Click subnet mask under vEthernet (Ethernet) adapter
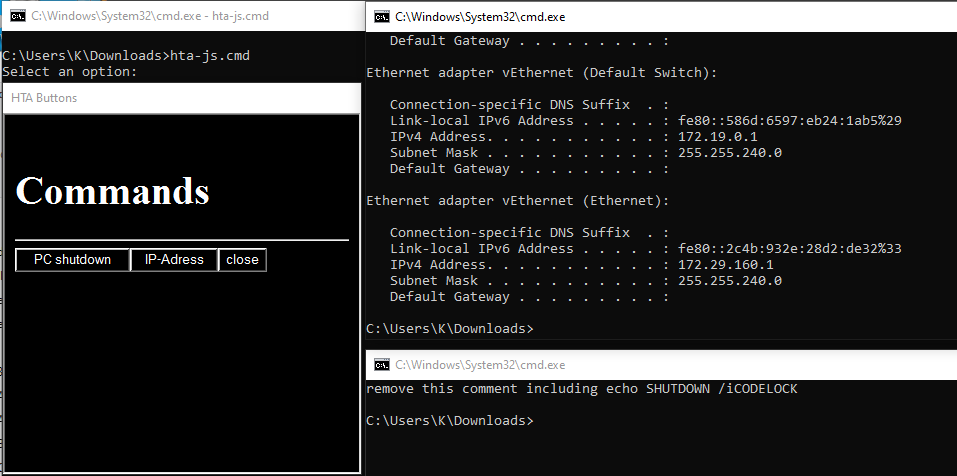This screenshot has height=476, width=957. pos(730,281)
